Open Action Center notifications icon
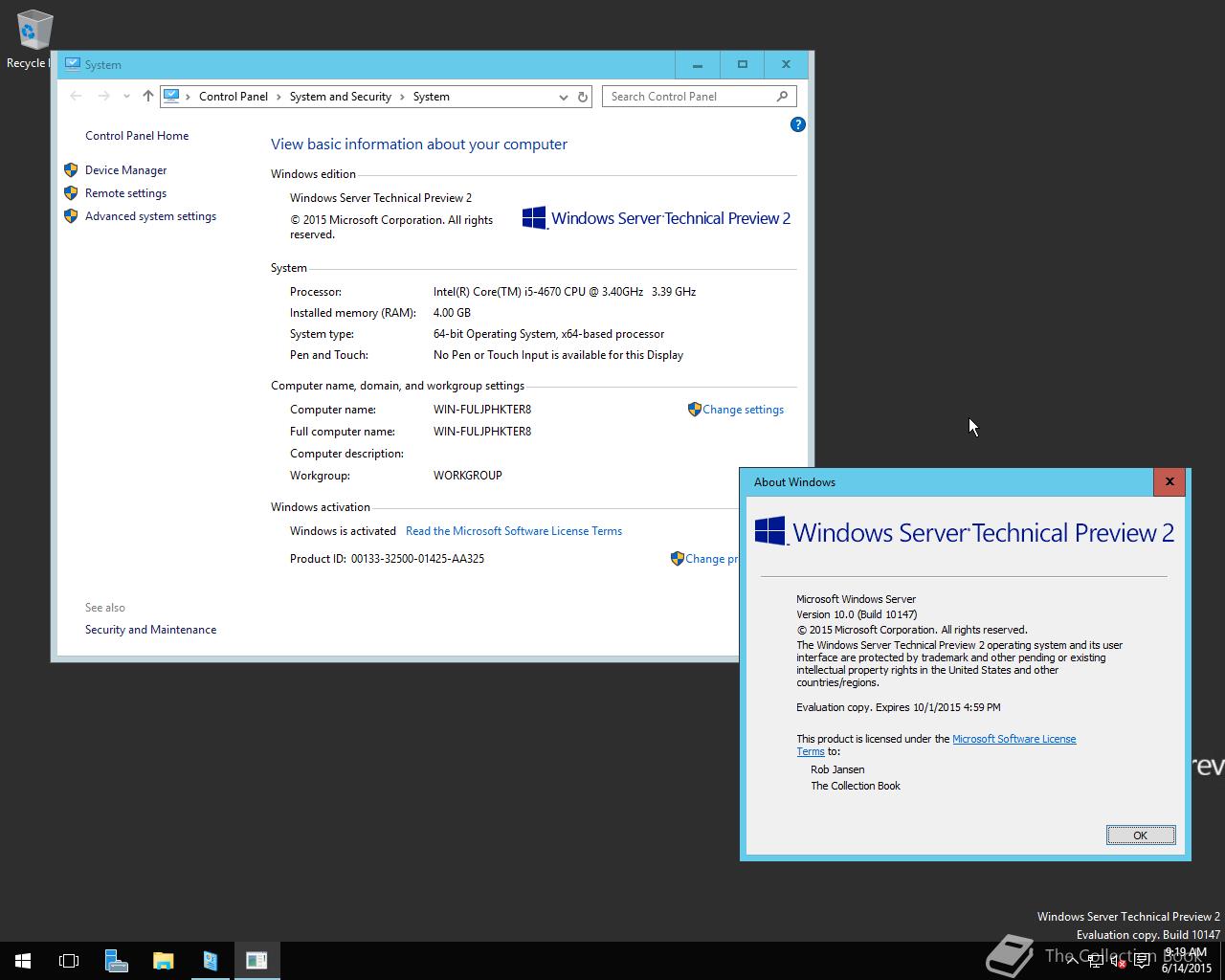 pos(1142,961)
